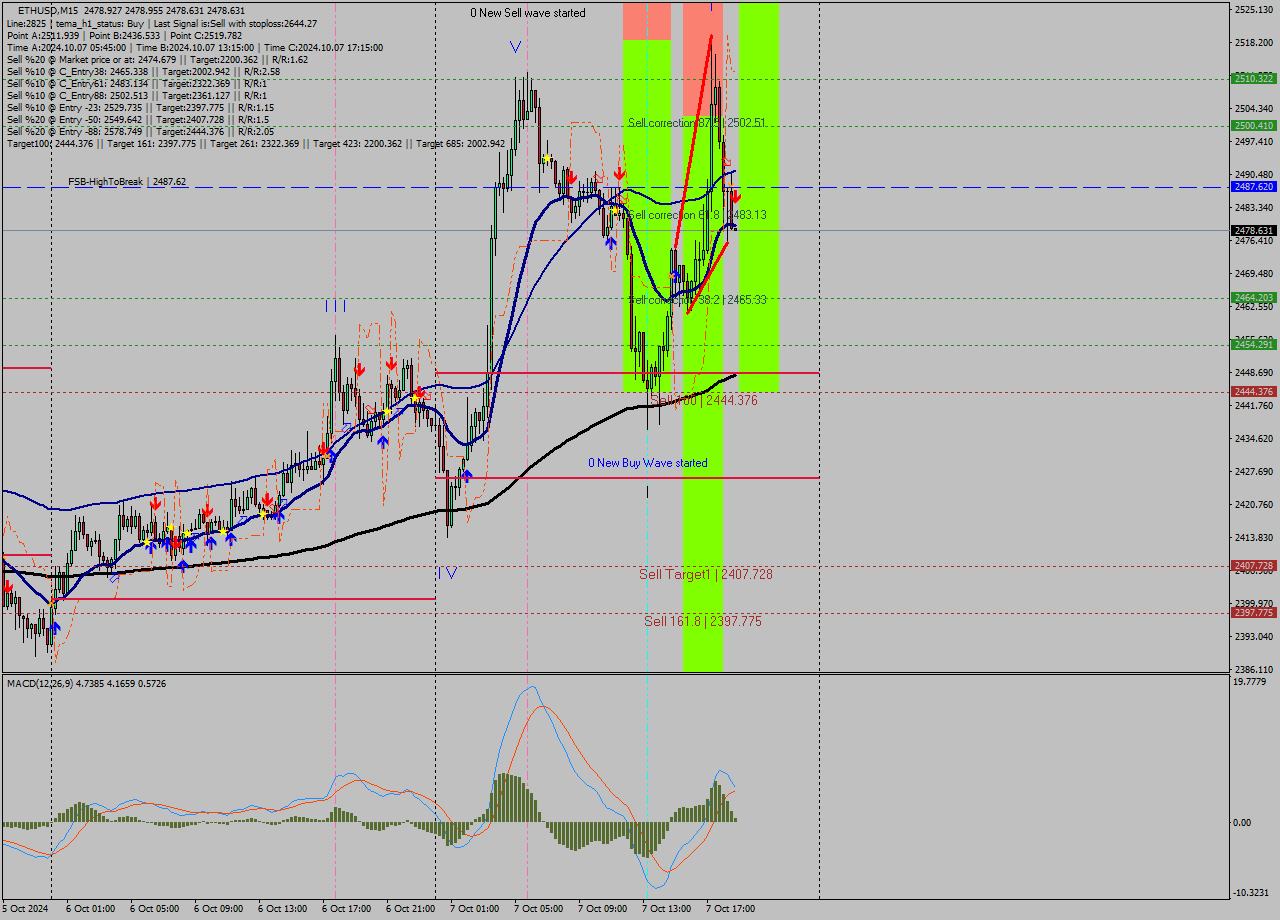
Task: Select the 'Sell %10 @ C_Entry61' row
Action: click(136, 83)
